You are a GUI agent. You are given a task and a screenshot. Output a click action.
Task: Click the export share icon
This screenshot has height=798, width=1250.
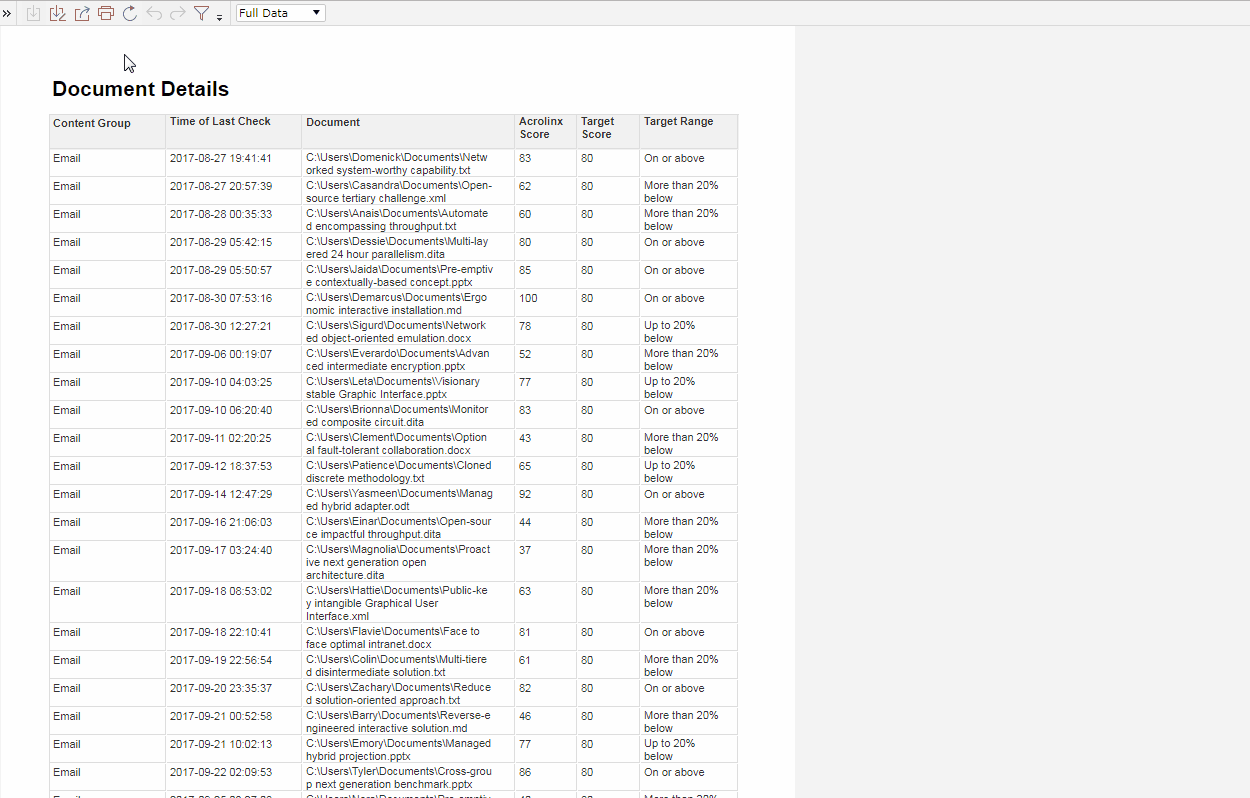[82, 13]
